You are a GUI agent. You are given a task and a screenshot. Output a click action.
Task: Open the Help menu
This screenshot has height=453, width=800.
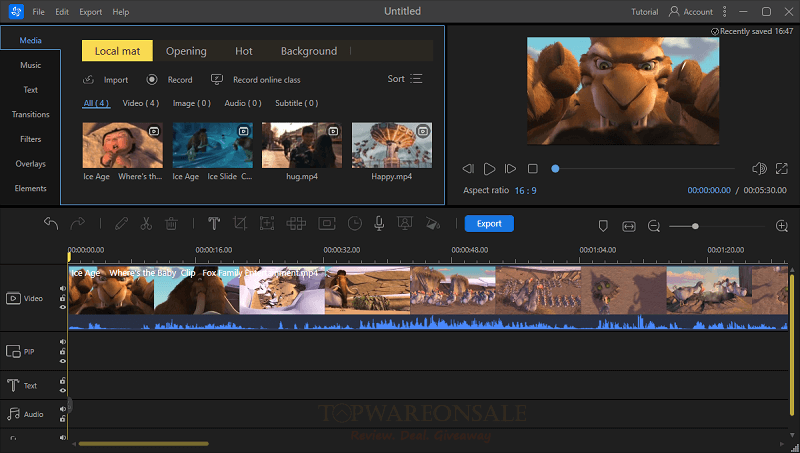coord(120,12)
